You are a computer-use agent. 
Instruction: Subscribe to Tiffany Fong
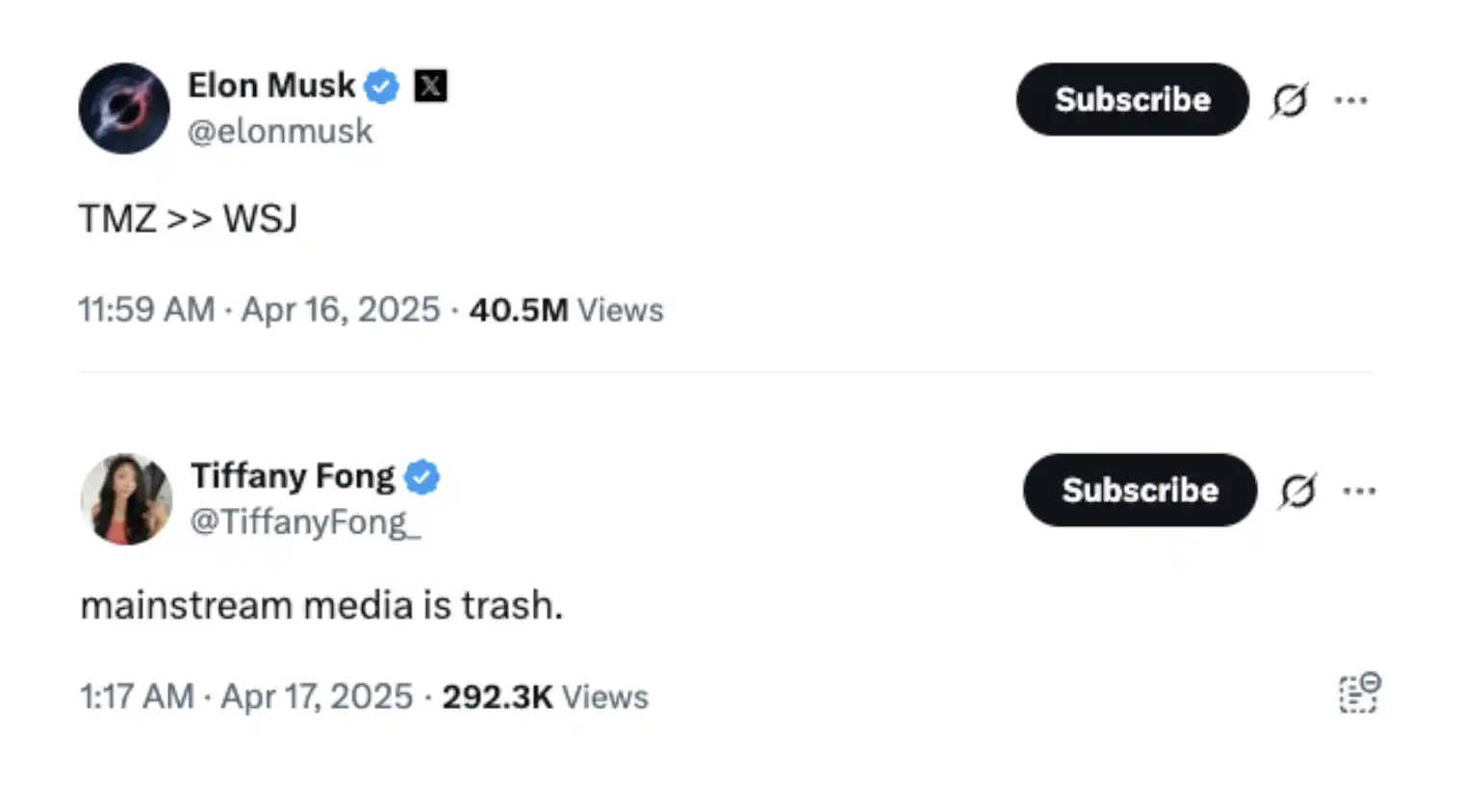pyautogui.click(x=1140, y=491)
